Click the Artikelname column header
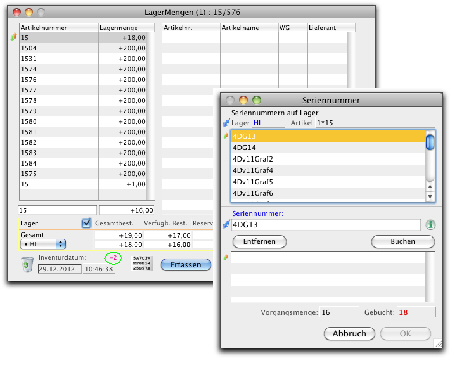This screenshot has width=454, height=366. [x=249, y=27]
